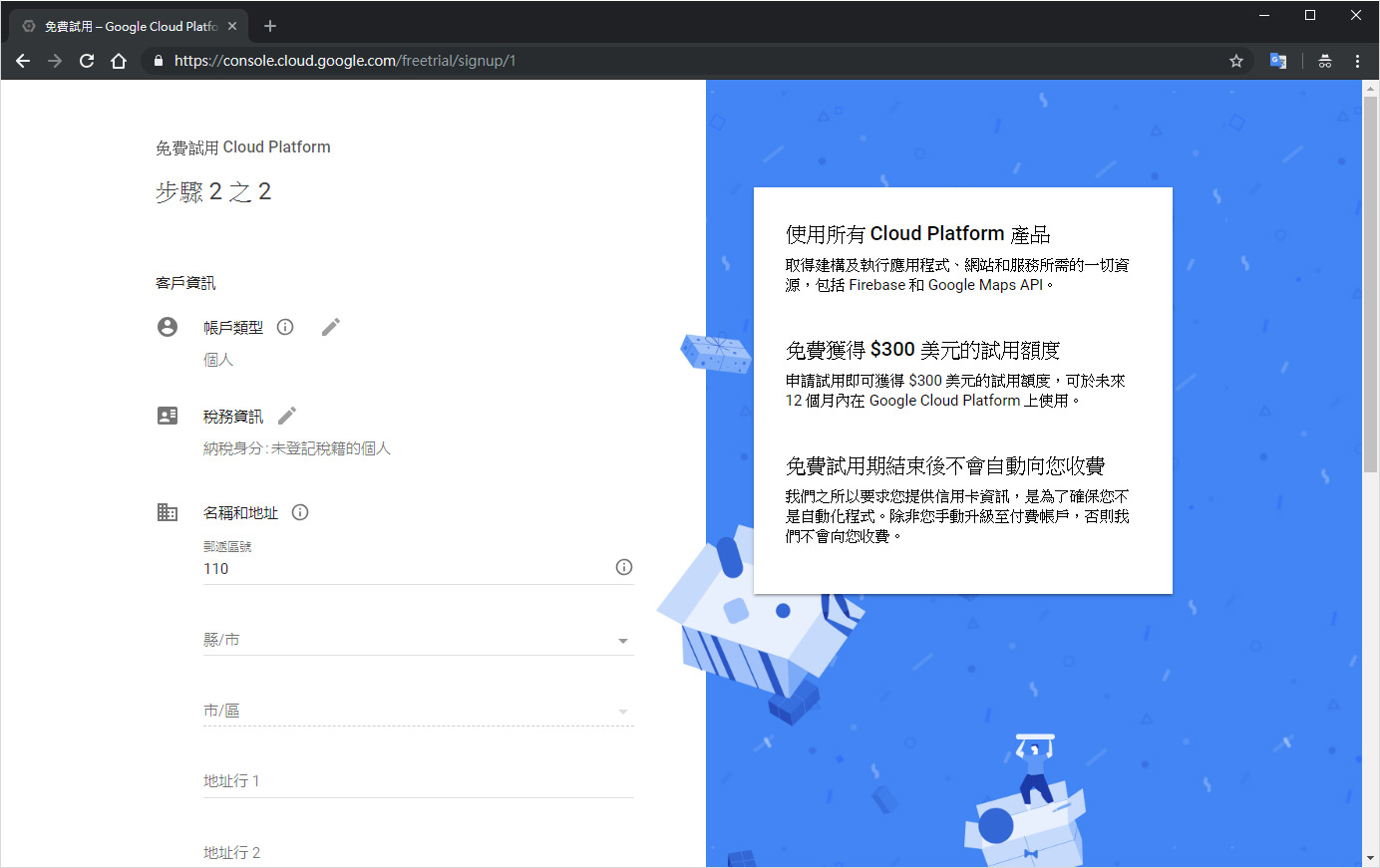This screenshot has height=868, width=1380.
Task: Edit the 稅務資訊 tax information
Action: click(x=287, y=416)
